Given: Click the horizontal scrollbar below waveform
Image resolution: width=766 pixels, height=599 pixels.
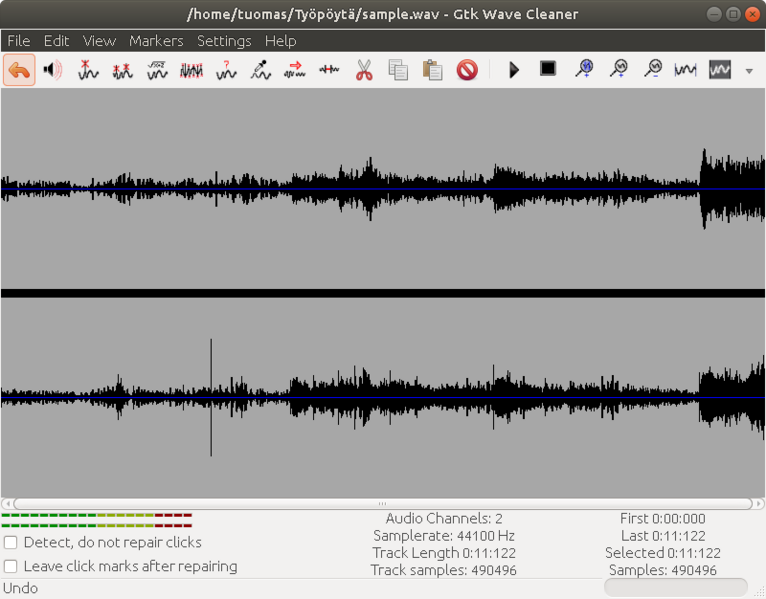Looking at the screenshot, I should point(382,504).
